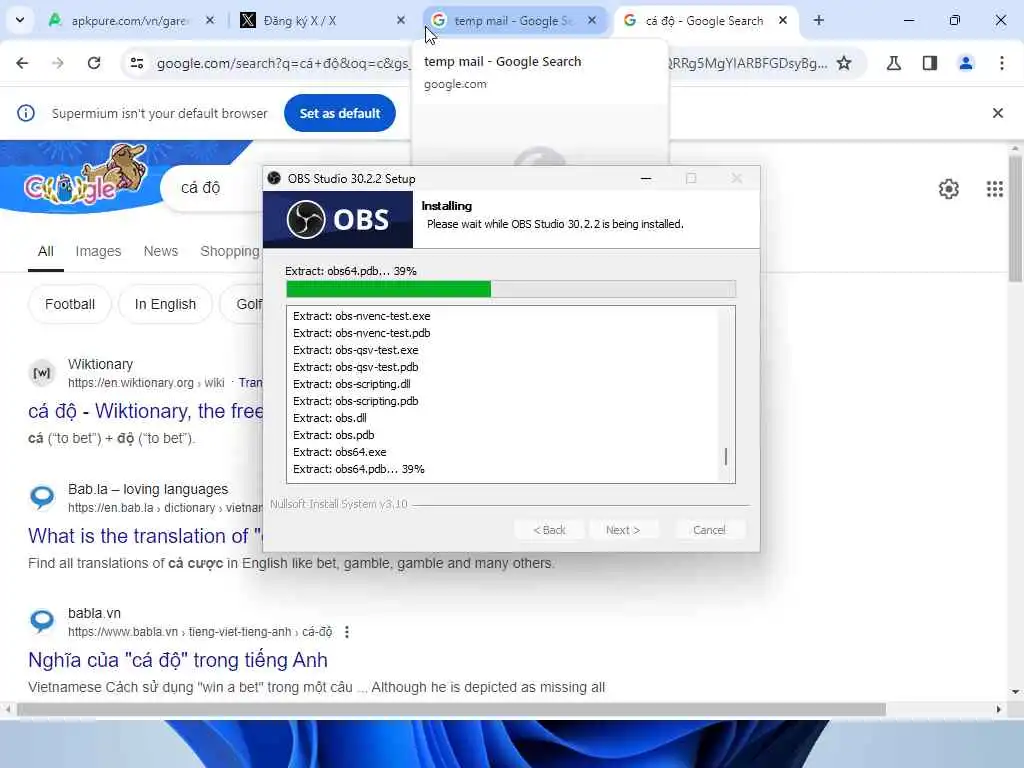Screen dimensions: 1024x768
Task: Go forward in browser history
Action: pyautogui.click(x=58, y=63)
